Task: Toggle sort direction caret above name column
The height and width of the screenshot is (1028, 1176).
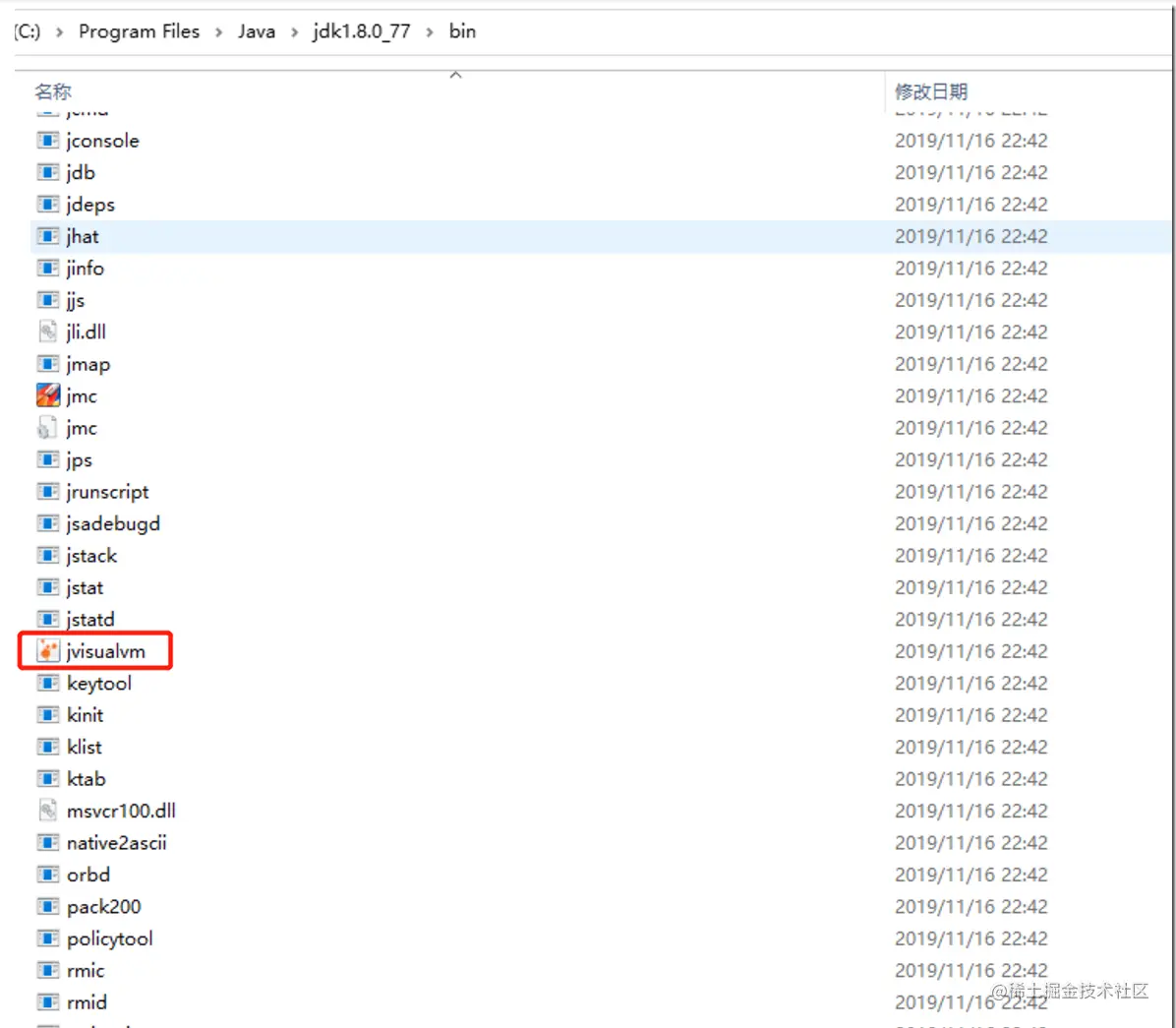Action: point(455,75)
